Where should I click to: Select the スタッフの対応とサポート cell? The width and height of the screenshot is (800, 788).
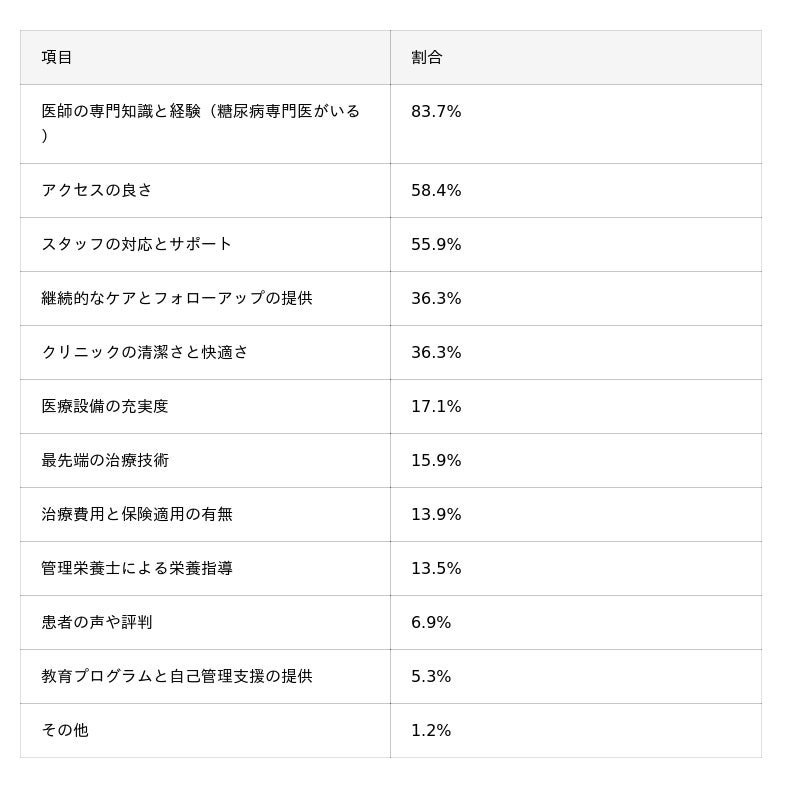pos(137,245)
